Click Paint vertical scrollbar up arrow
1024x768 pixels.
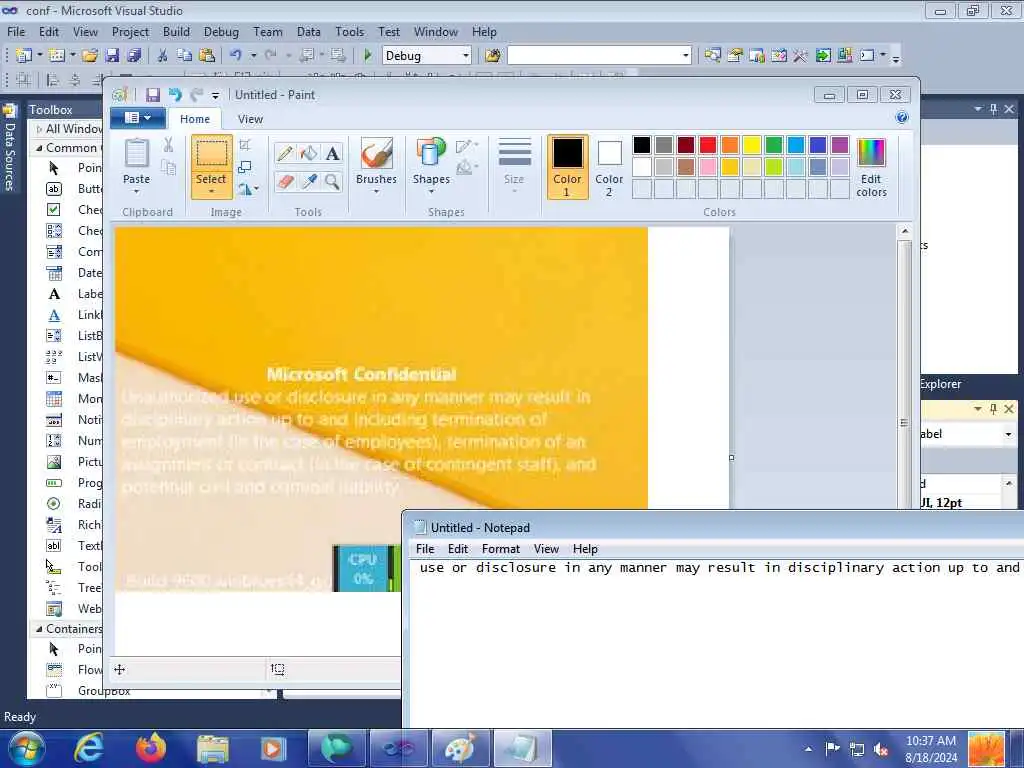pyautogui.click(x=904, y=231)
